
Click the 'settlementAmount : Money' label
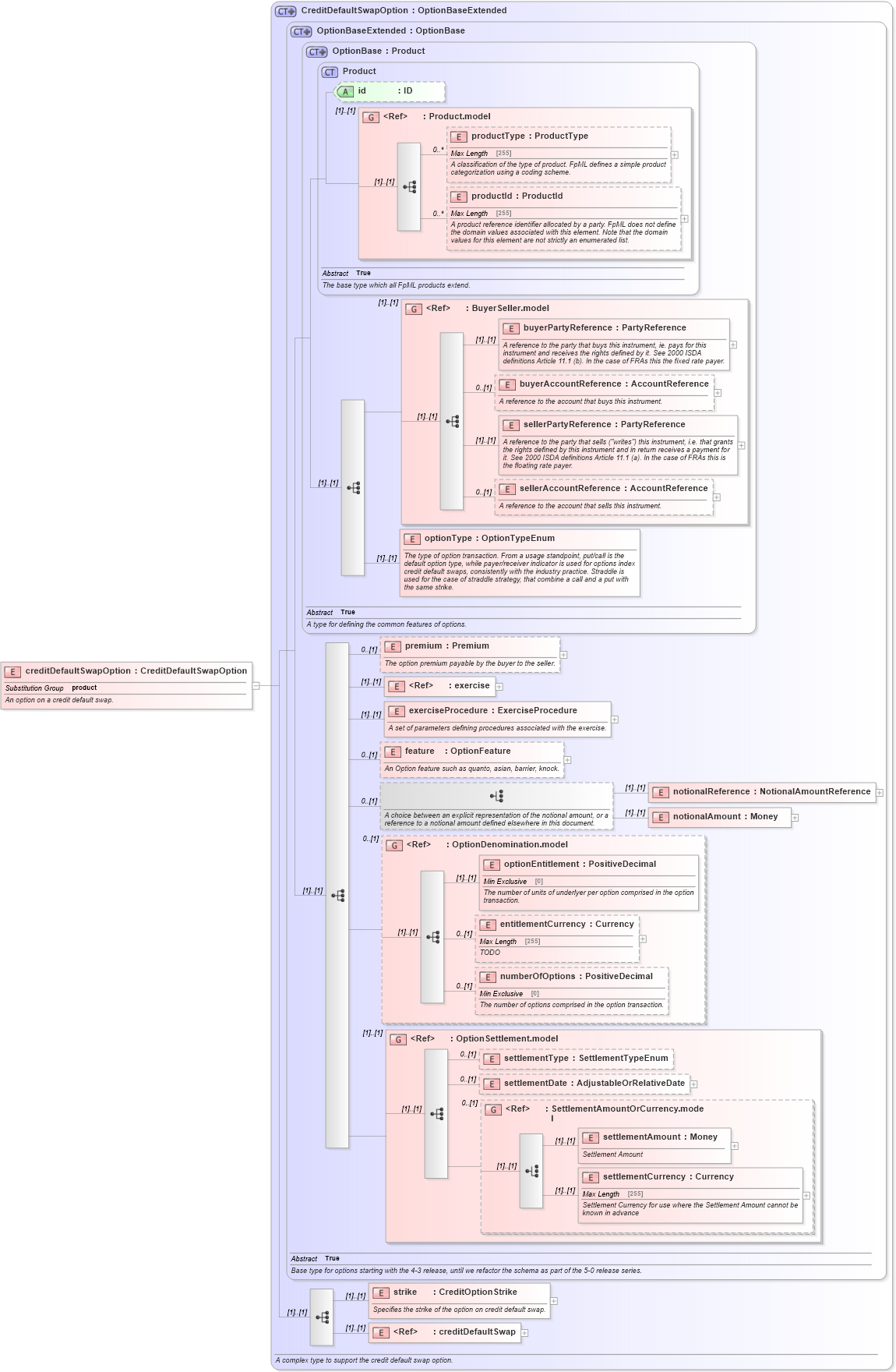660,1137
